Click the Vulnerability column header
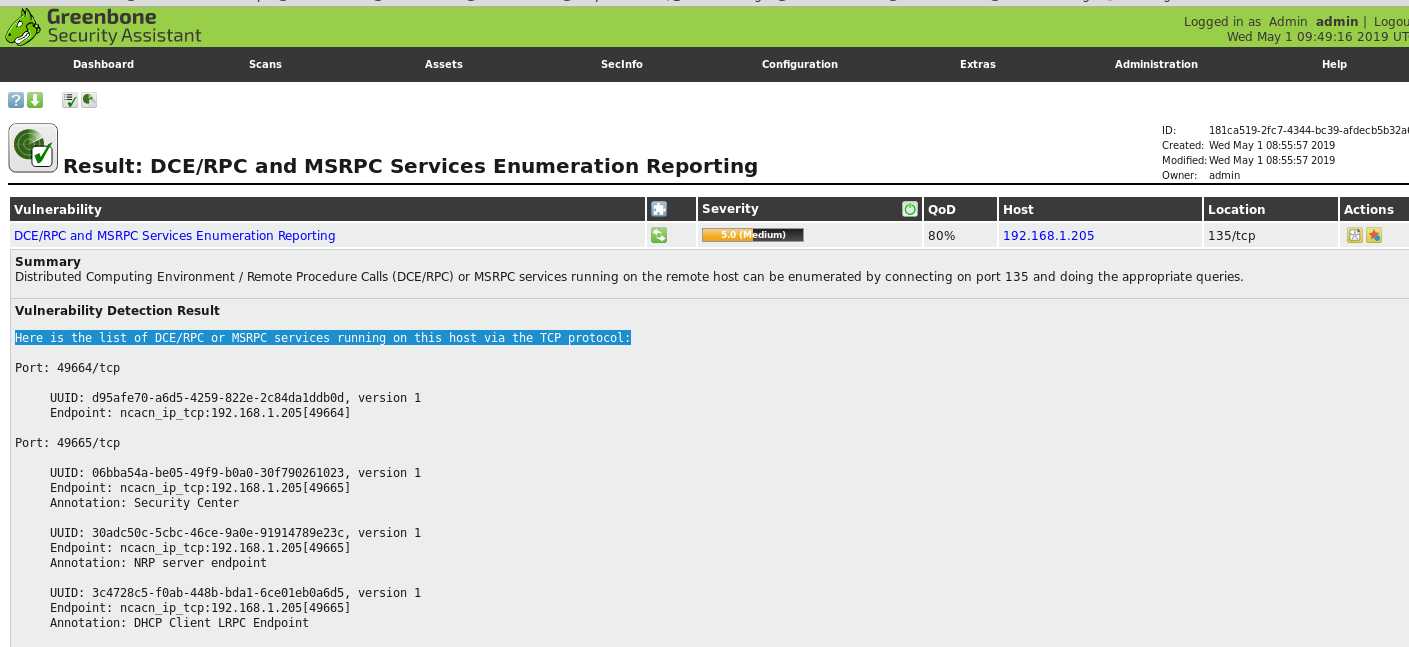 tap(58, 209)
